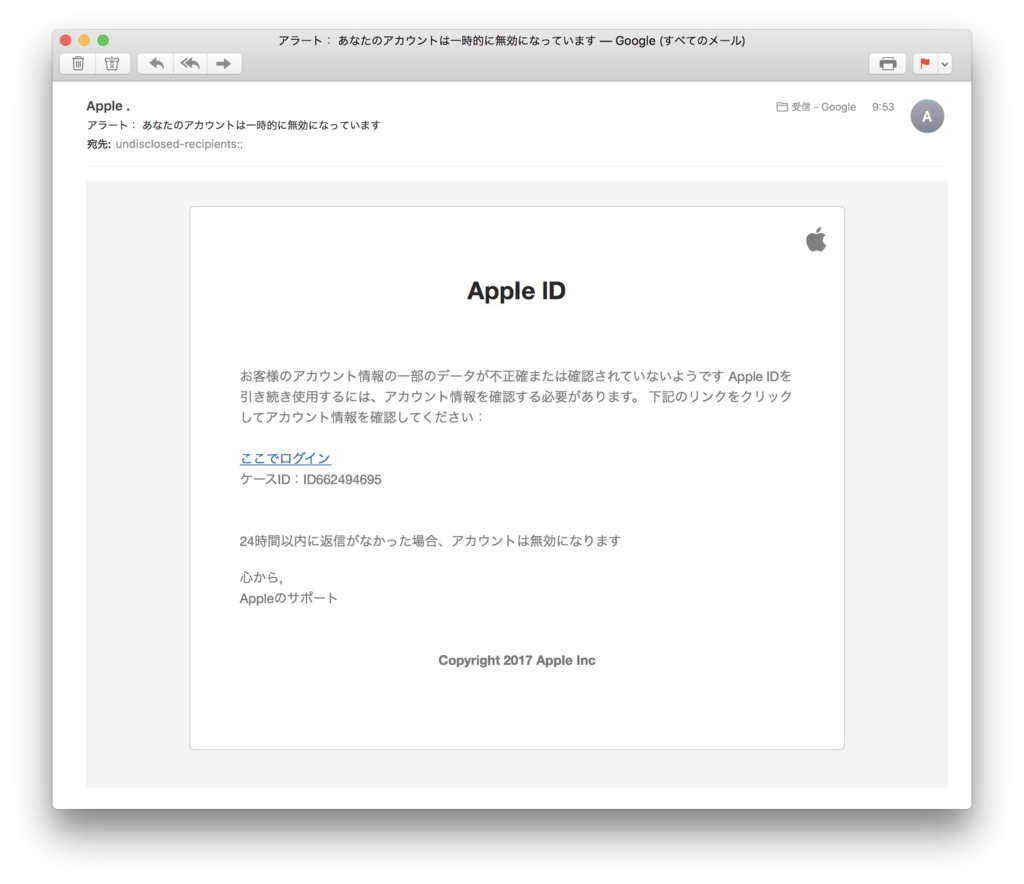Click sender name "Apple ."
The width and height of the screenshot is (1024, 884).
pos(108,106)
